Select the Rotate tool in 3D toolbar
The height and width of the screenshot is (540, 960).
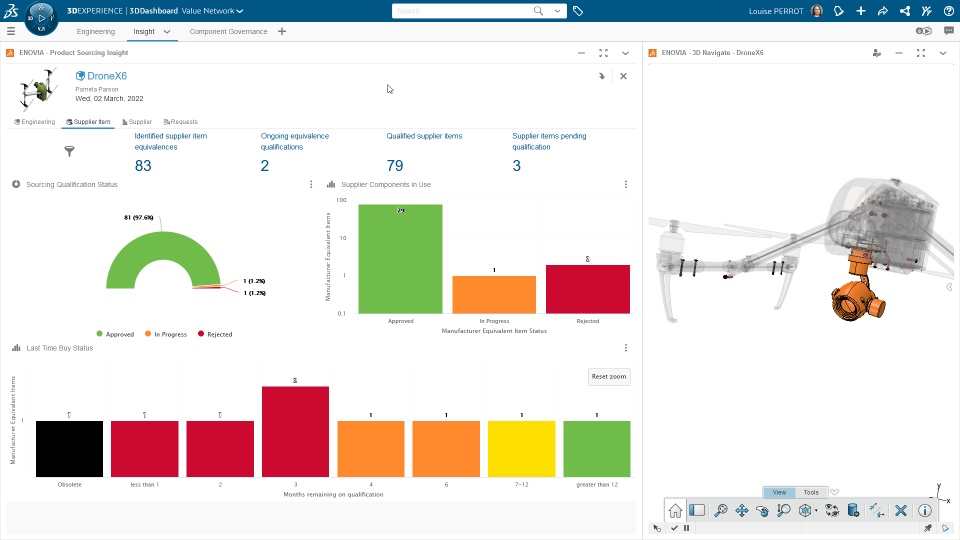click(x=762, y=510)
